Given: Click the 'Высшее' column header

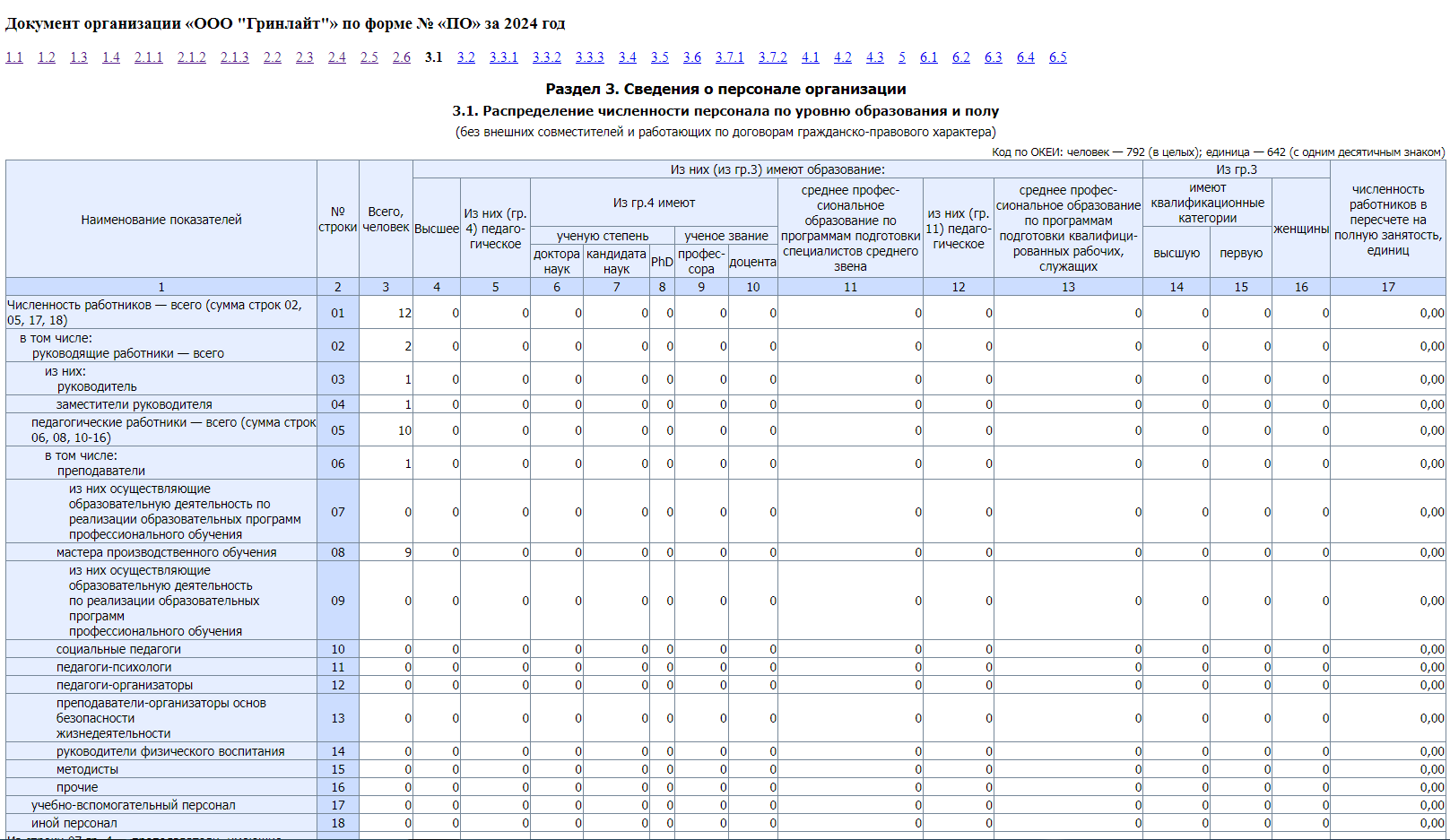Looking at the screenshot, I should coord(437,229).
